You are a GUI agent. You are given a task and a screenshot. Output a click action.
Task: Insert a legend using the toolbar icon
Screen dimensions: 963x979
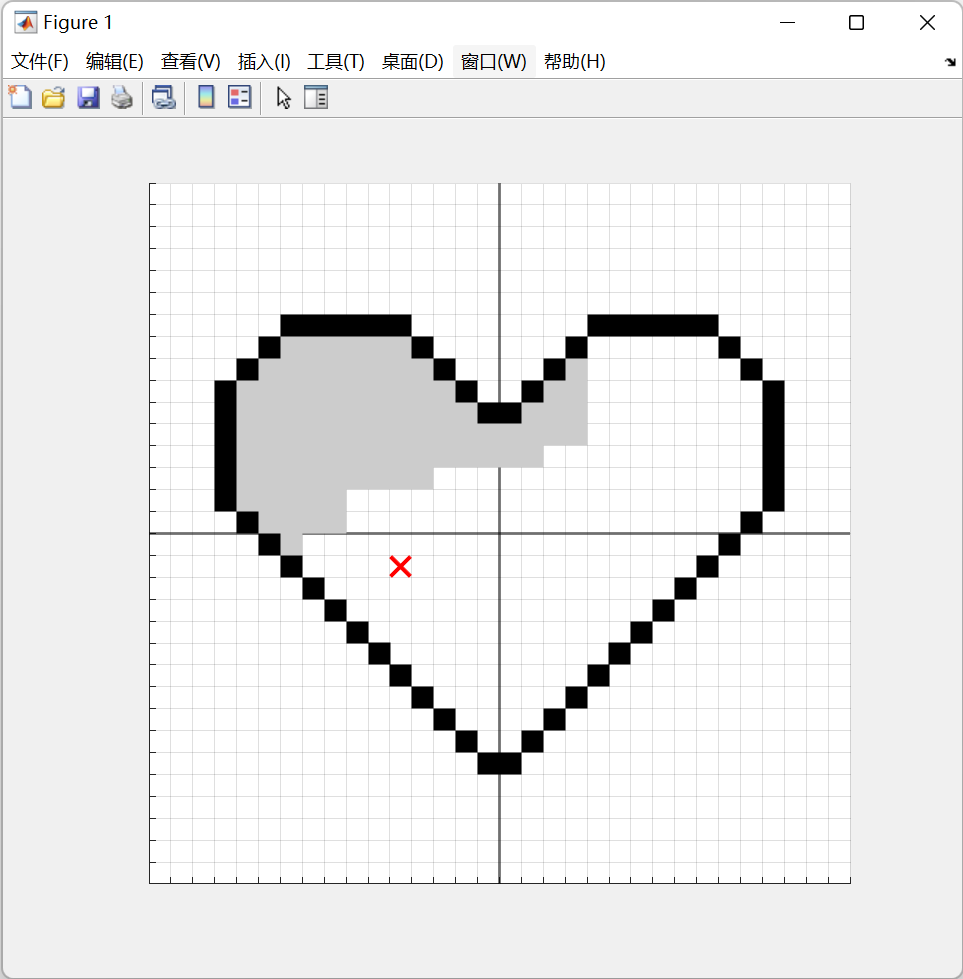click(x=239, y=98)
